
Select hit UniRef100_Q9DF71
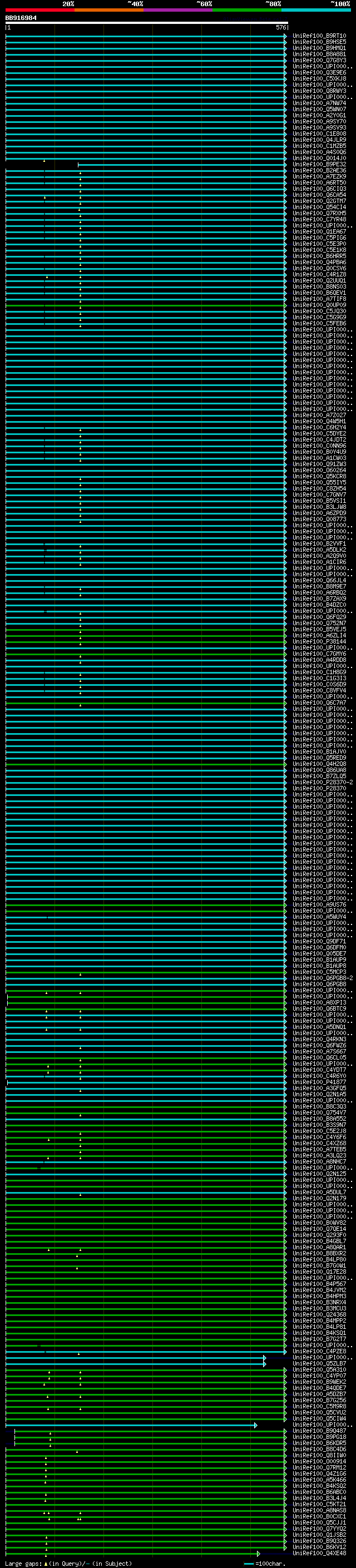[x=319, y=941]
